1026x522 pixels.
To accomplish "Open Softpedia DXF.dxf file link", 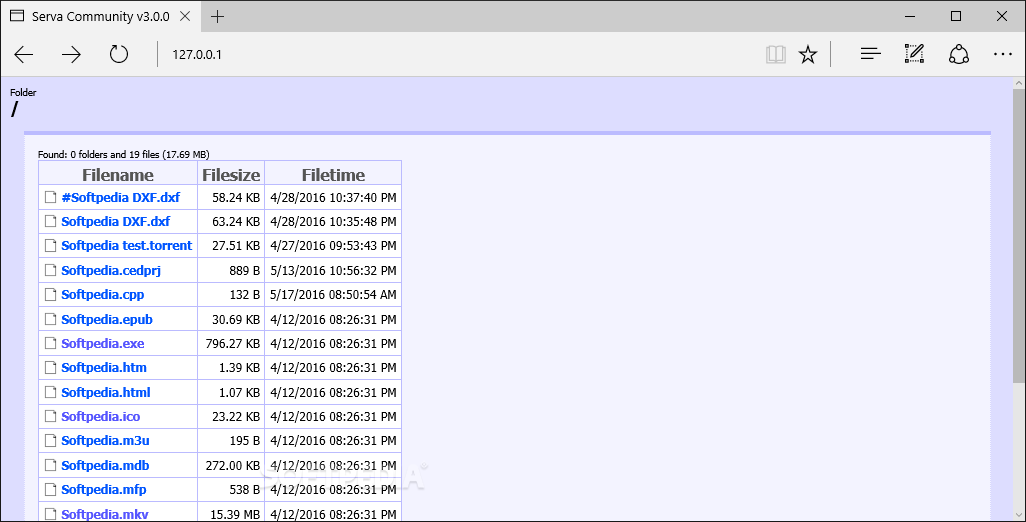I will click(116, 222).
